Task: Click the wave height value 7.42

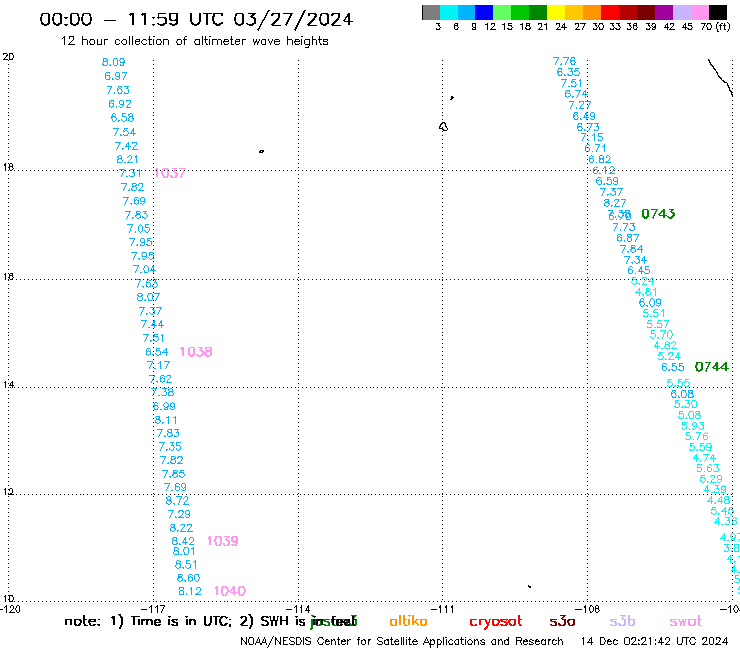Action: click(126, 146)
